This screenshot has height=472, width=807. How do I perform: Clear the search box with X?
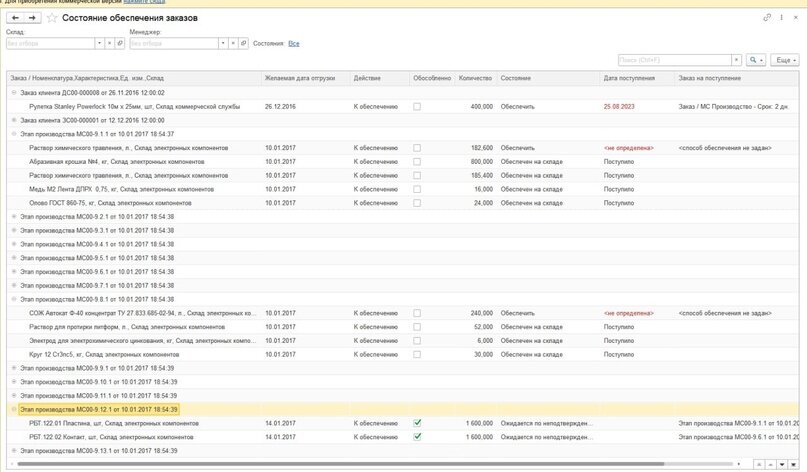[x=736, y=60]
